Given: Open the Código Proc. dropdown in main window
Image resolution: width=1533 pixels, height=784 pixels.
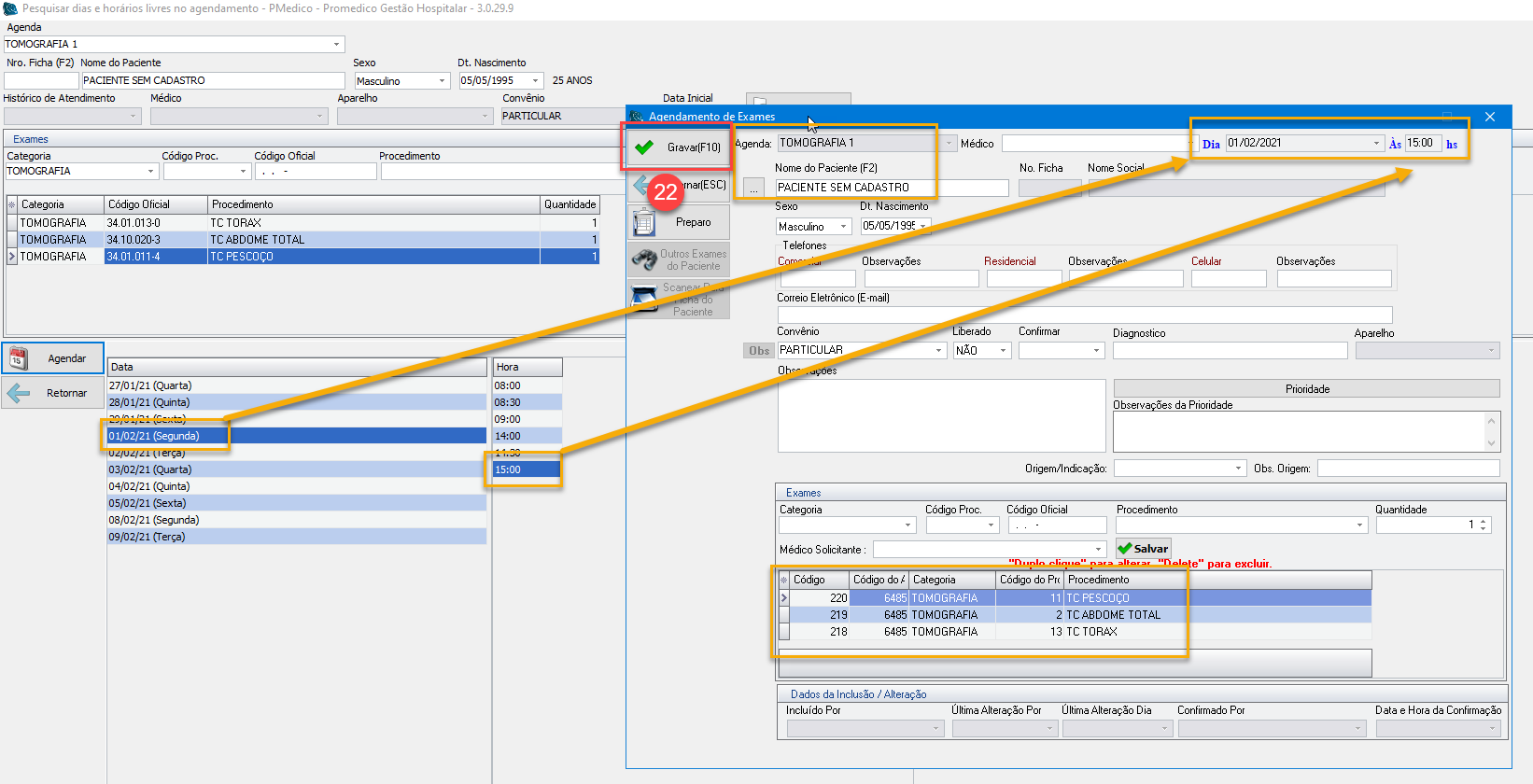Looking at the screenshot, I should 243,172.
